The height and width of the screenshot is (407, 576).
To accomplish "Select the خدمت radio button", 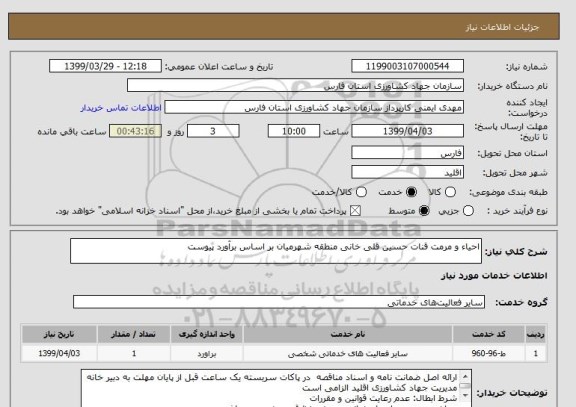I will click(411, 192).
